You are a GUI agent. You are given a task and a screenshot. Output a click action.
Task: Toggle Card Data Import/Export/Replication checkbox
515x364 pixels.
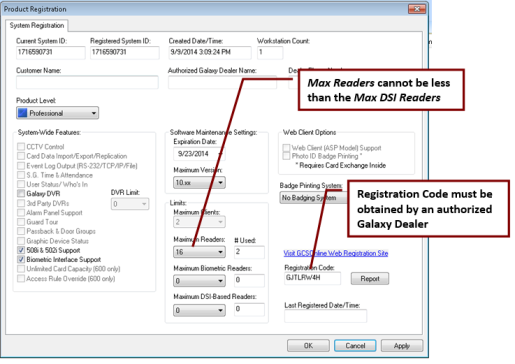click(21, 156)
